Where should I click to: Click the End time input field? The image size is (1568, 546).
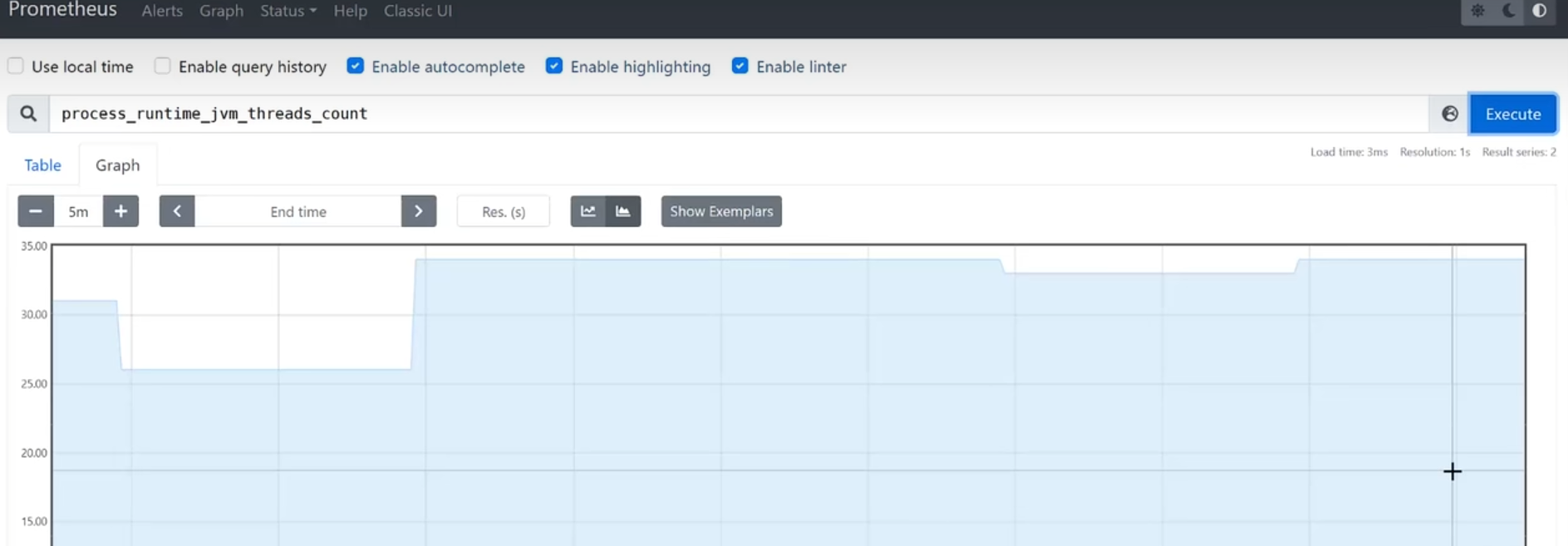point(298,211)
